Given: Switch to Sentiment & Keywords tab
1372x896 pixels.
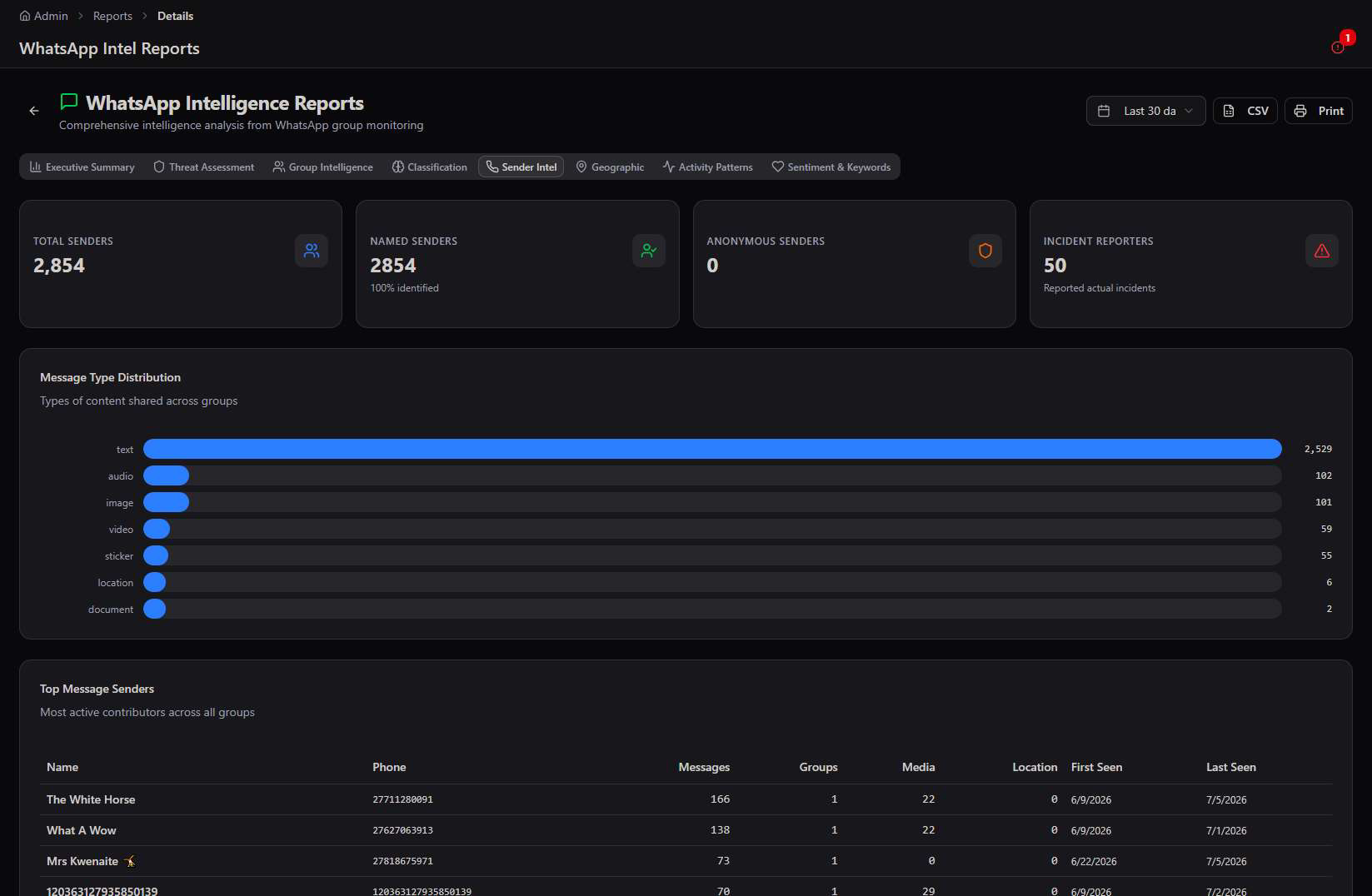Looking at the screenshot, I should click(831, 167).
